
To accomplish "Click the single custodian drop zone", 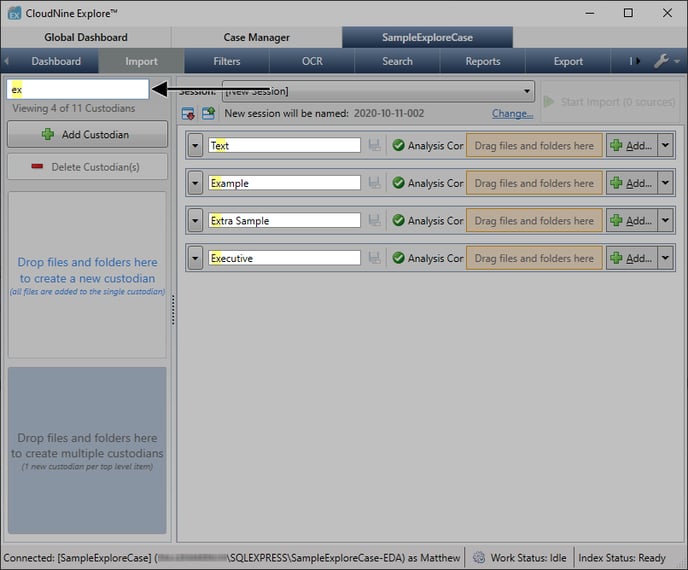I will (x=87, y=275).
